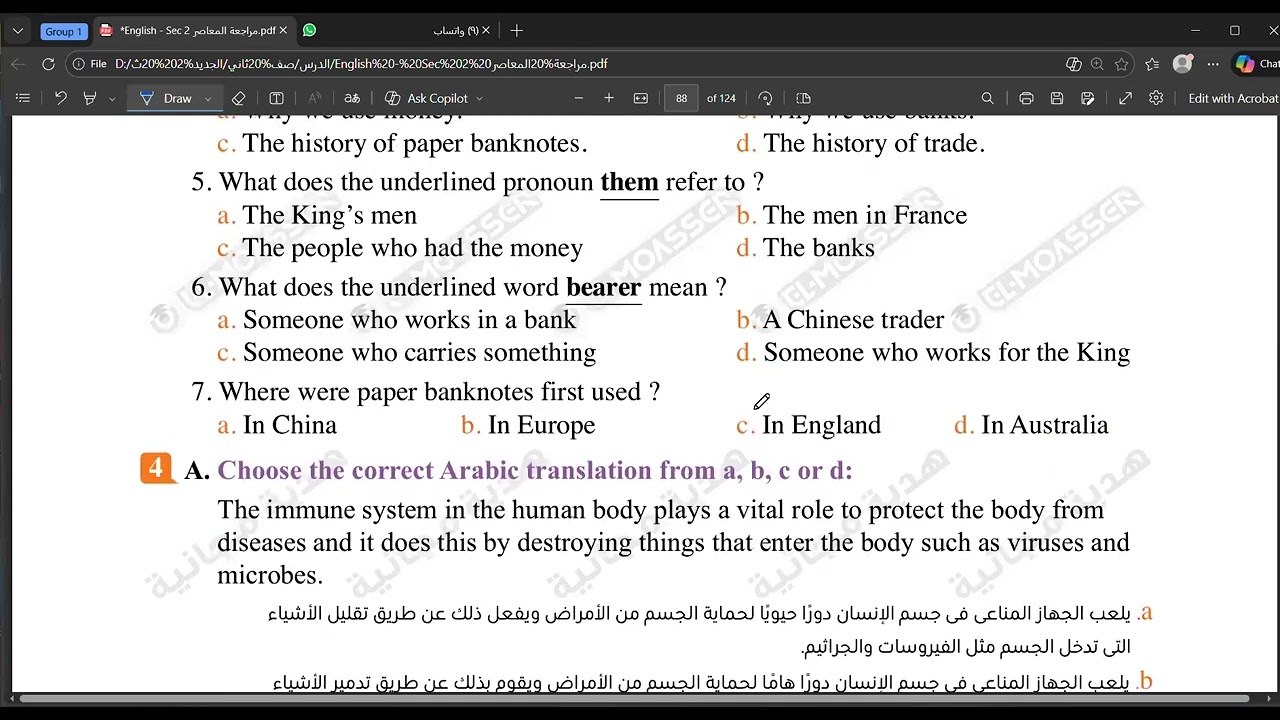Click the Fit to width icon
The image size is (1280, 720).
(x=641, y=98)
